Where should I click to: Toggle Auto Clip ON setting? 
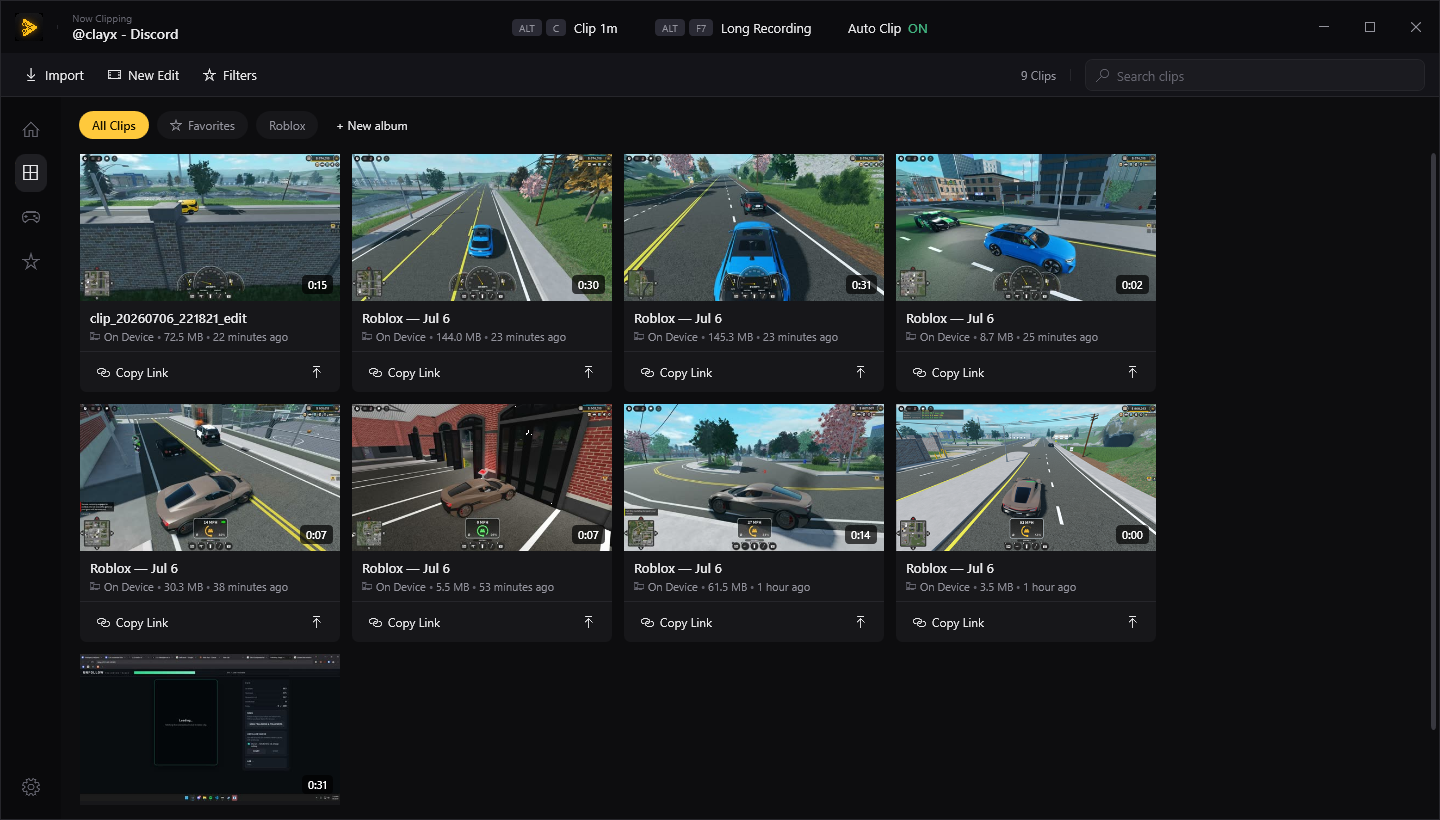click(x=887, y=28)
